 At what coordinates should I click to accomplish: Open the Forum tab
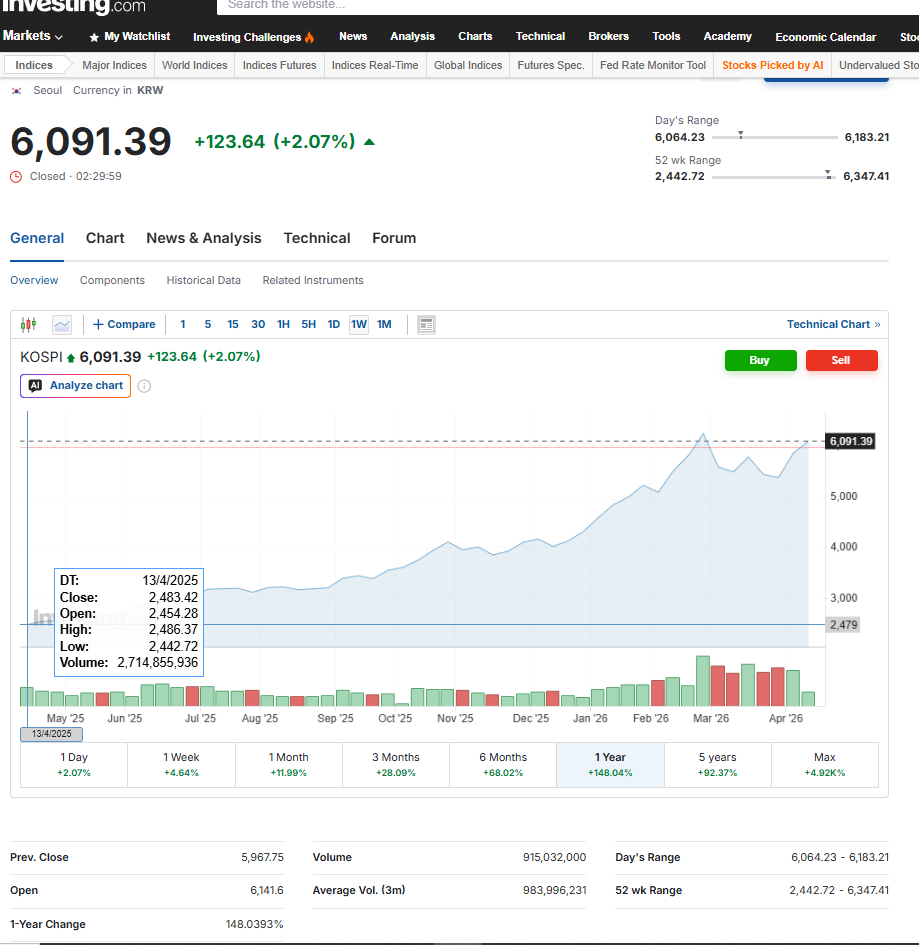394,238
